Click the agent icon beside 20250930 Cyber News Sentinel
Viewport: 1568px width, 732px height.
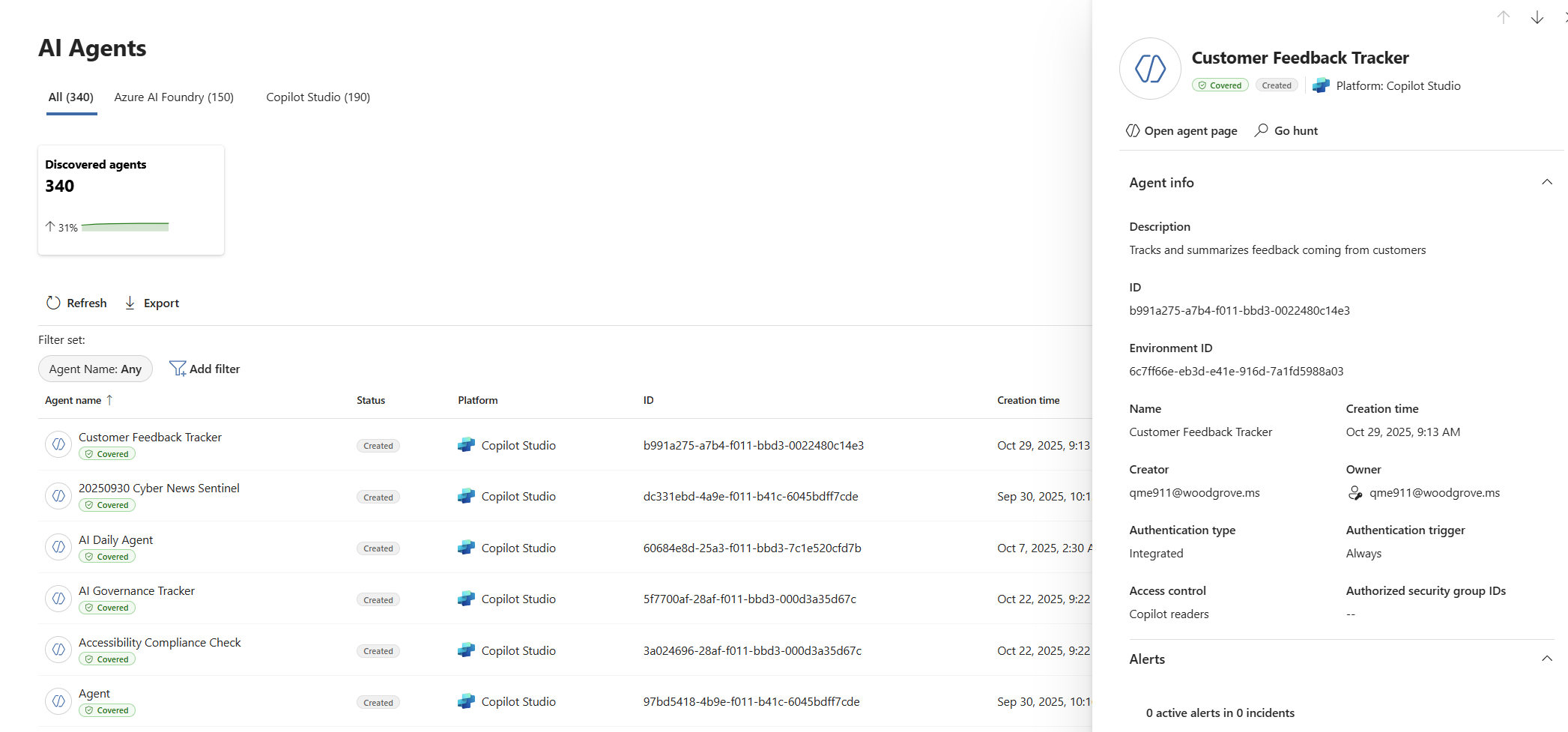pos(58,495)
